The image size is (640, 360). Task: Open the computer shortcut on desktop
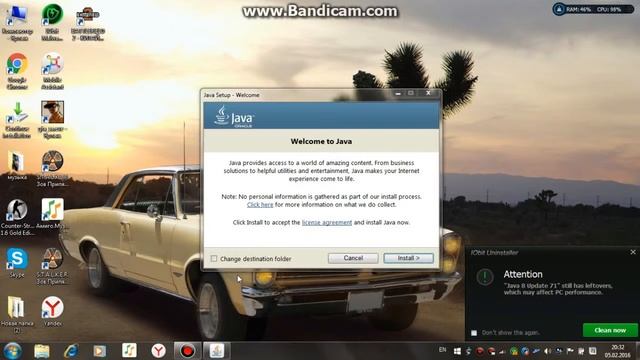point(17,22)
